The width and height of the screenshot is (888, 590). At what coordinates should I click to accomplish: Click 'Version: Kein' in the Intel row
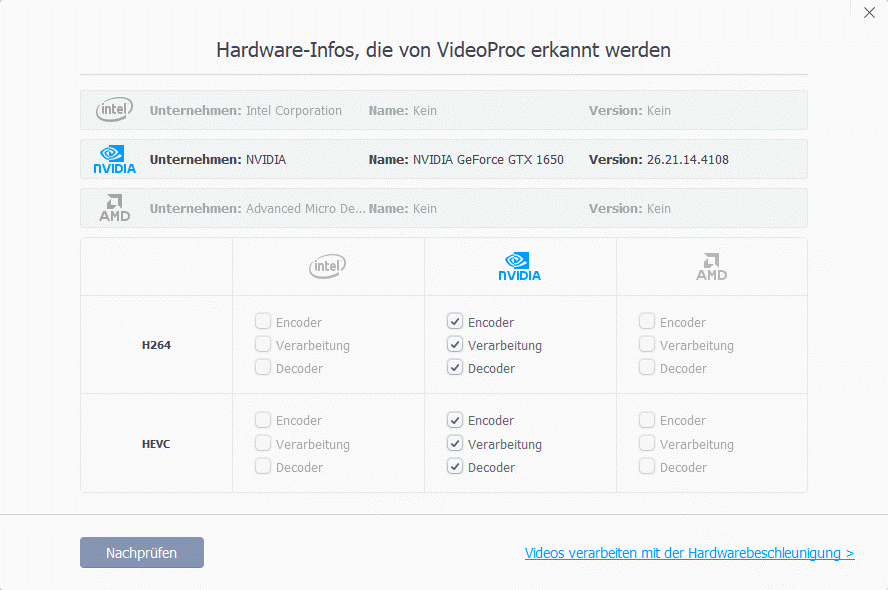pos(630,110)
